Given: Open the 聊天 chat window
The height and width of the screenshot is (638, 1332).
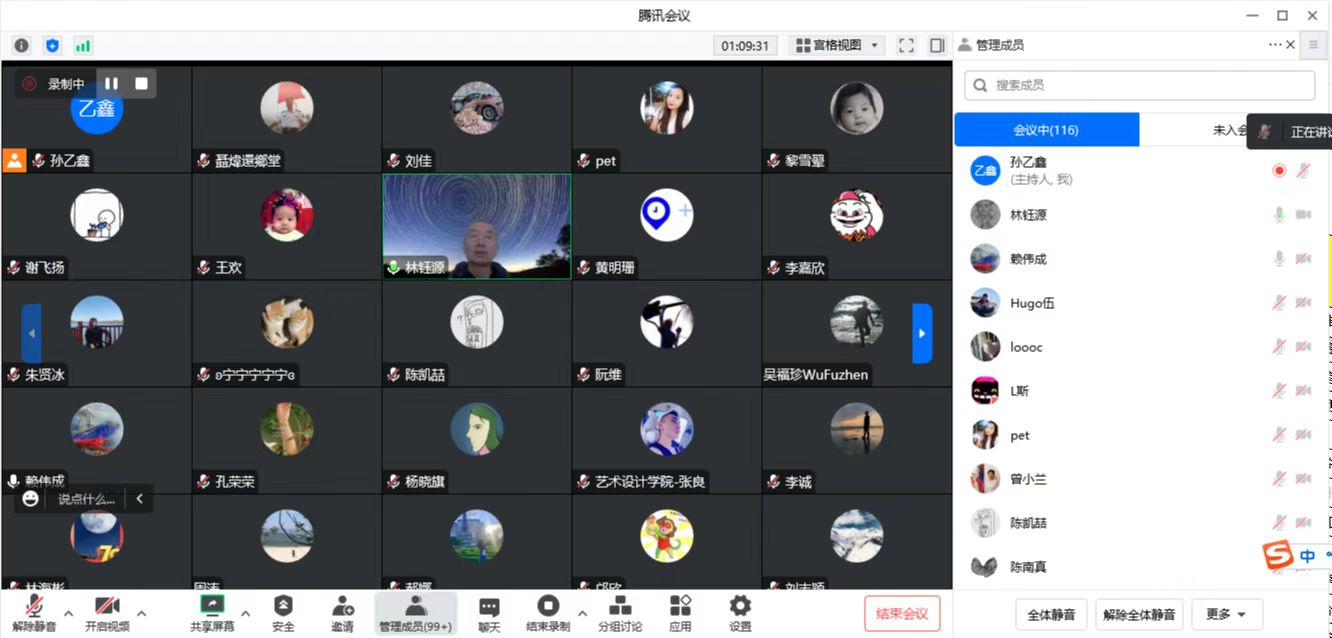Looking at the screenshot, I should coord(488,612).
